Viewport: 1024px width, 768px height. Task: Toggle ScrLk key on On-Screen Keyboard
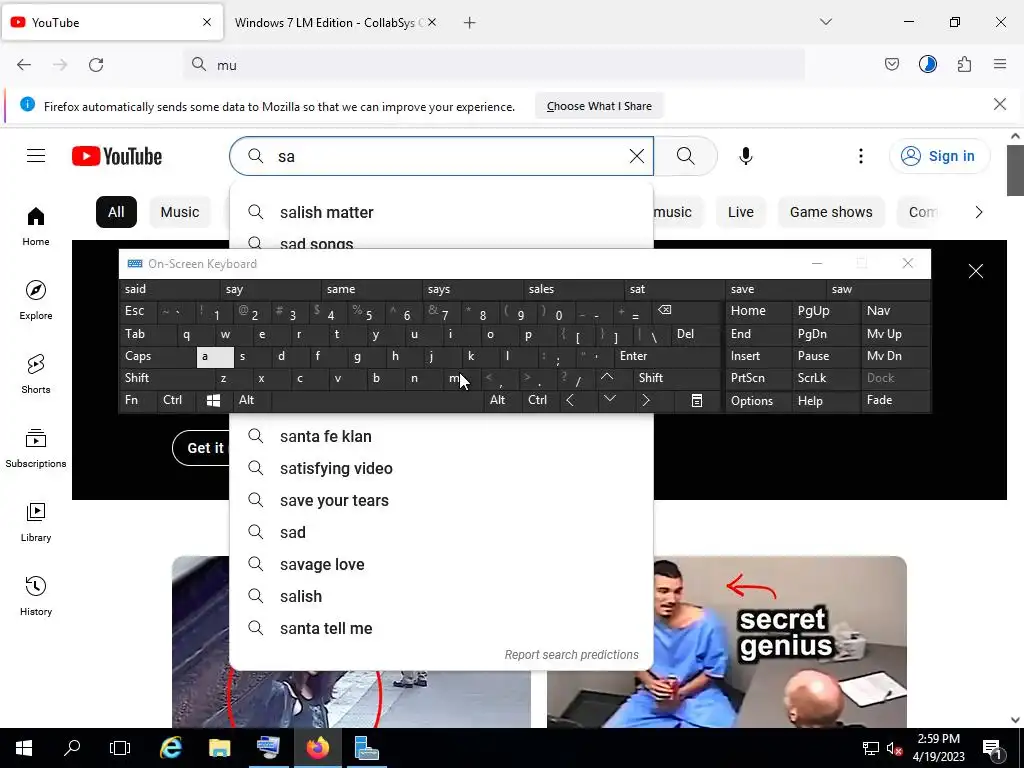click(825, 378)
